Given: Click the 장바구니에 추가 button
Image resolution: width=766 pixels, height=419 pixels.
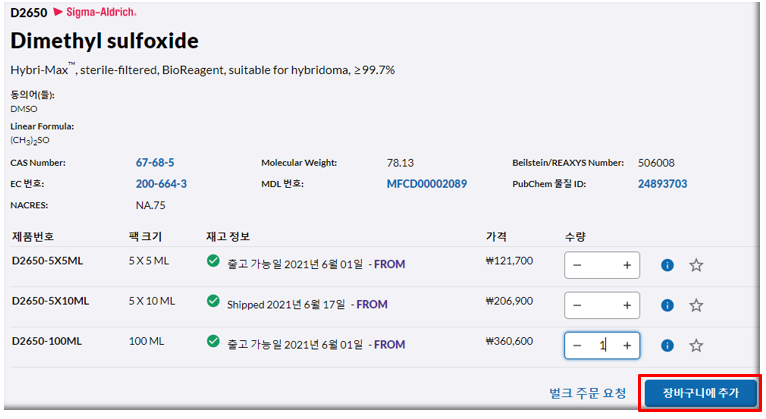Looking at the screenshot, I should click(700, 393).
